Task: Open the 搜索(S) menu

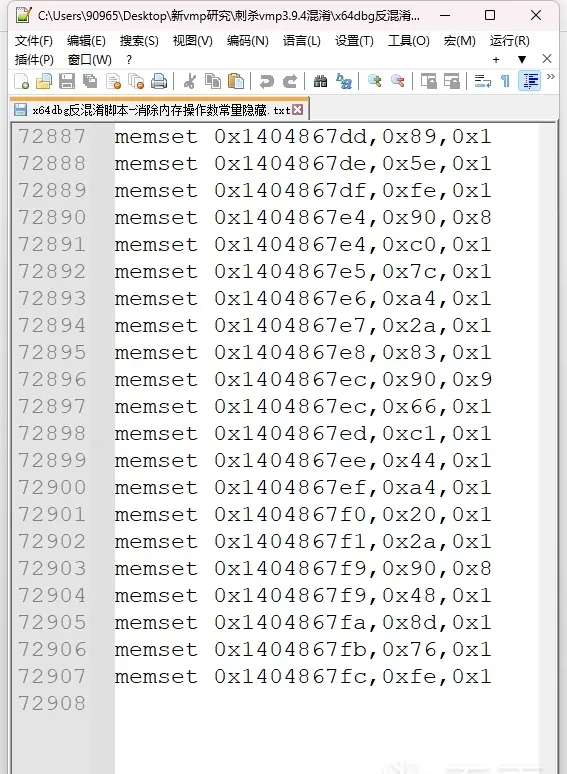Action: click(139, 41)
